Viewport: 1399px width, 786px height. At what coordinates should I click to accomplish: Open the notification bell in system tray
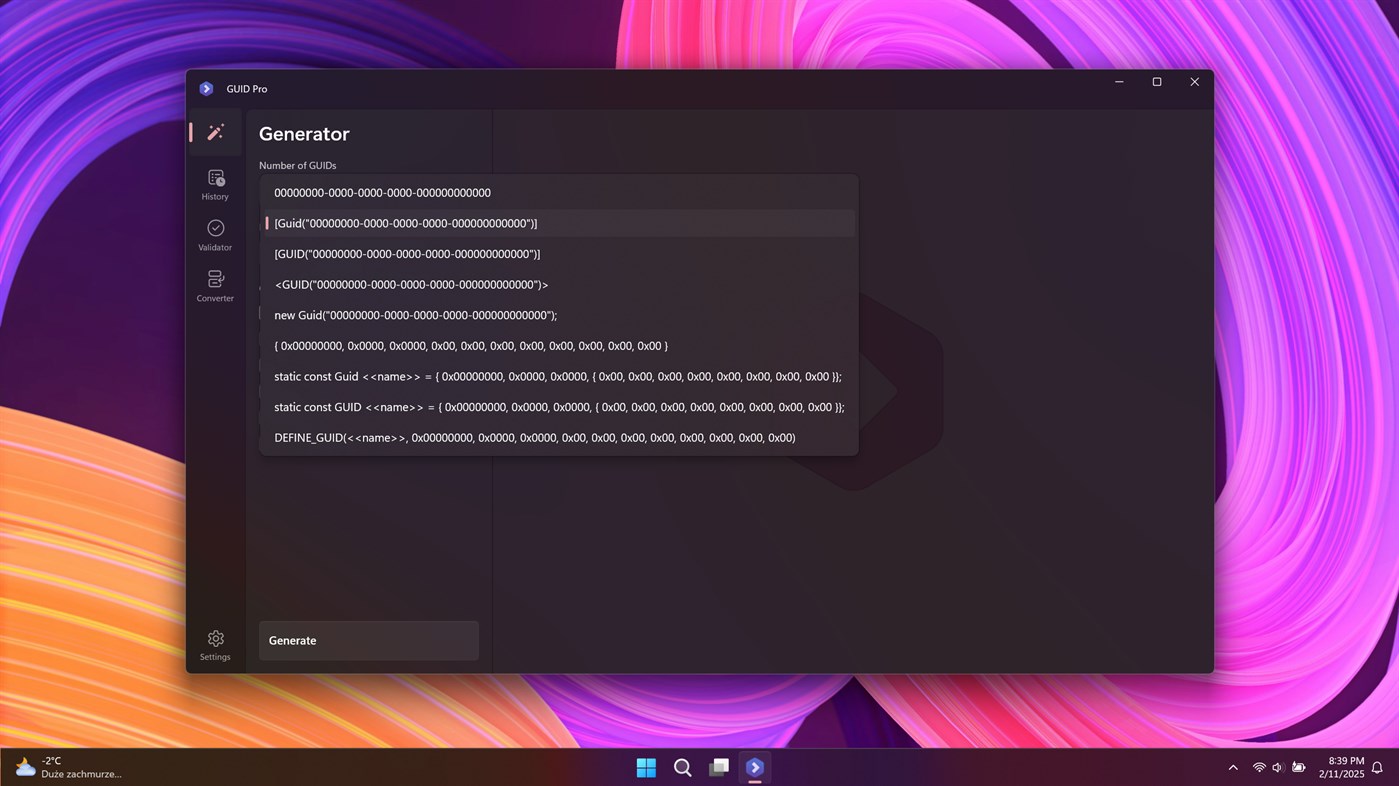(x=1377, y=767)
